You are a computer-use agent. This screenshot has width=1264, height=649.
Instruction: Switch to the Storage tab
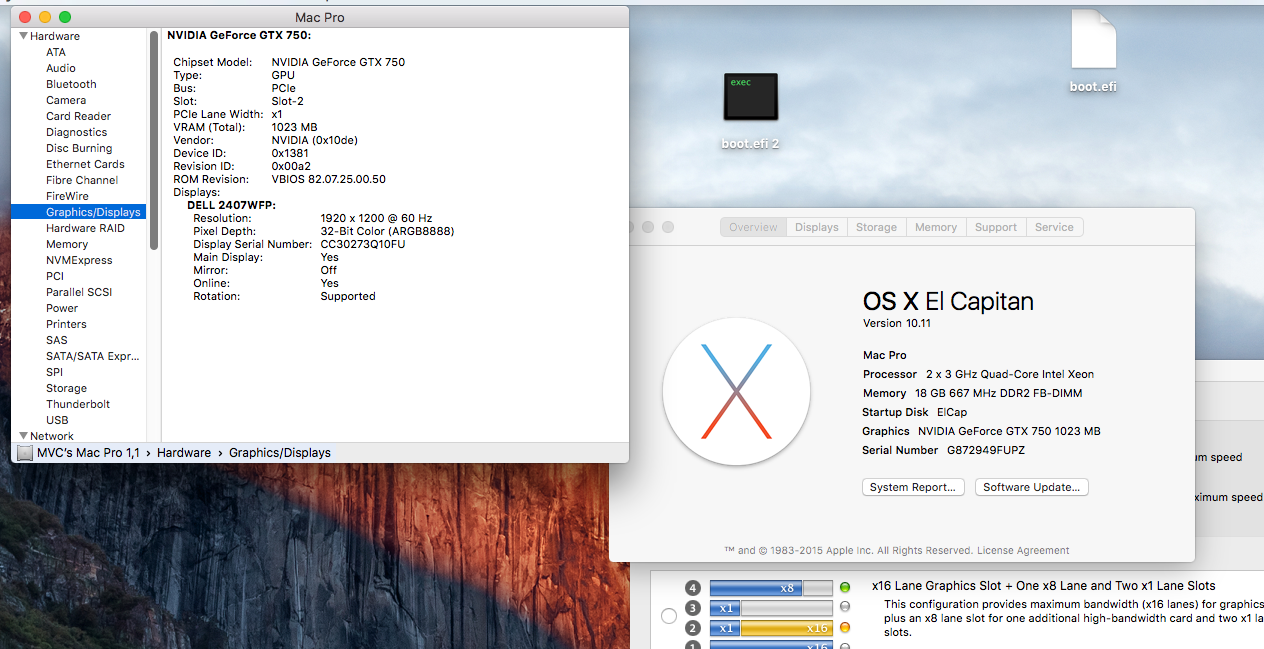pos(876,227)
